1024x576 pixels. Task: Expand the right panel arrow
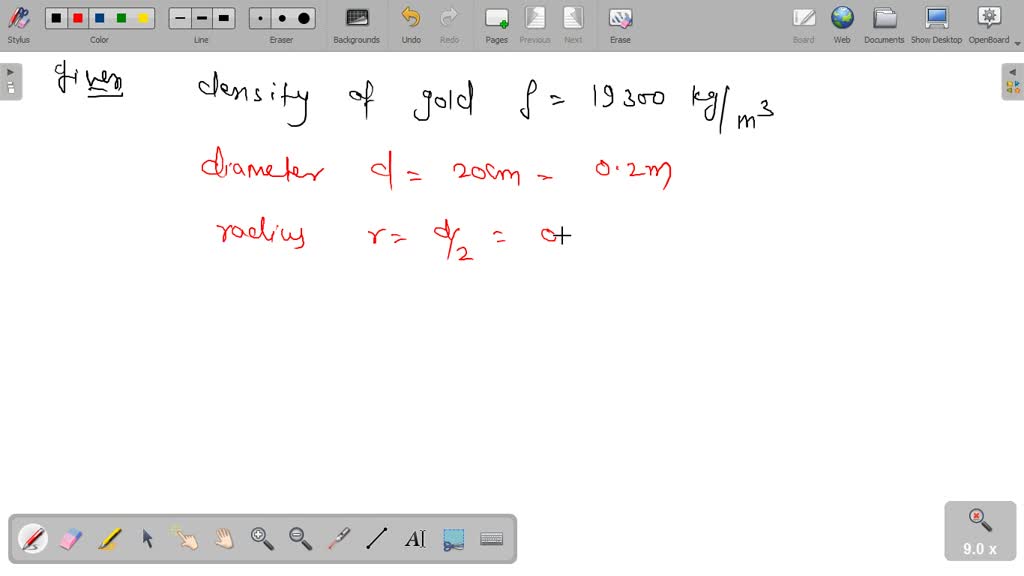tap(1014, 71)
